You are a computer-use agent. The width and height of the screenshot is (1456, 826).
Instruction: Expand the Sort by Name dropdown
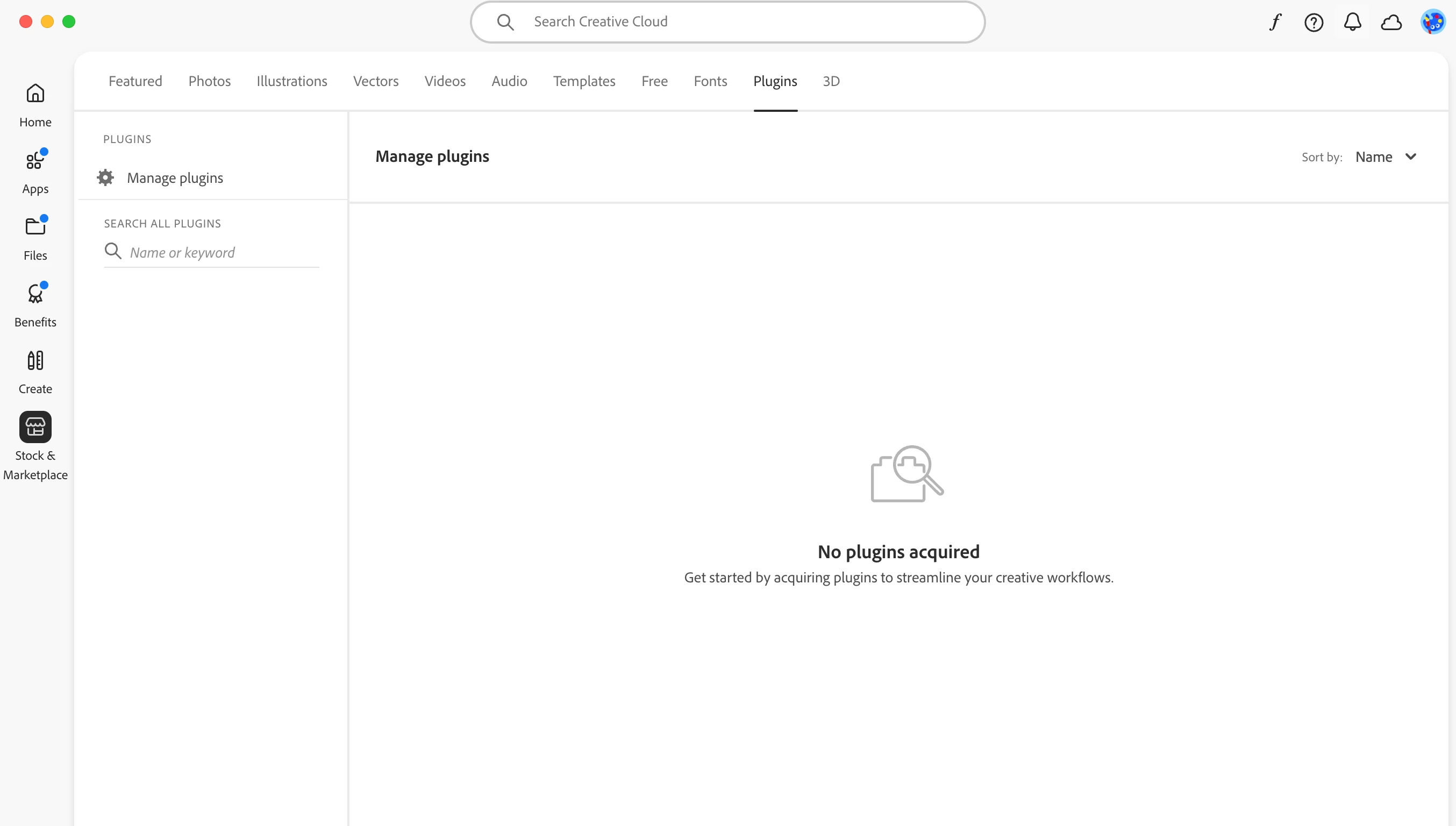[1386, 157]
